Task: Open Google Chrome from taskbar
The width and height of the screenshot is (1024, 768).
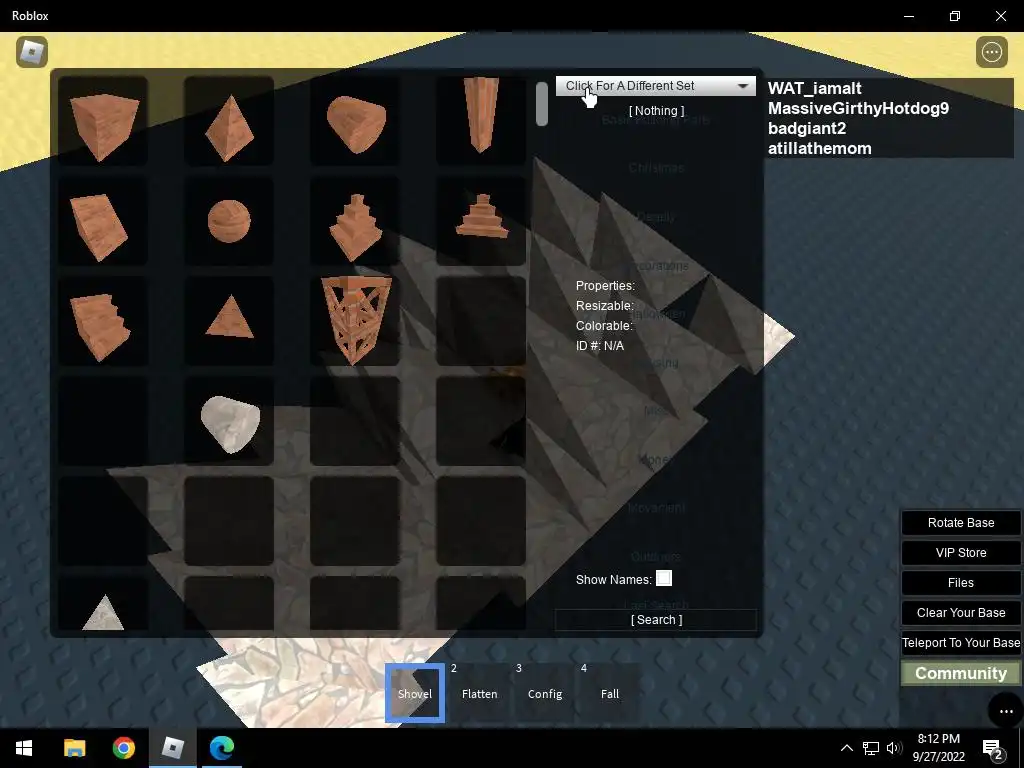Action: tap(123, 748)
